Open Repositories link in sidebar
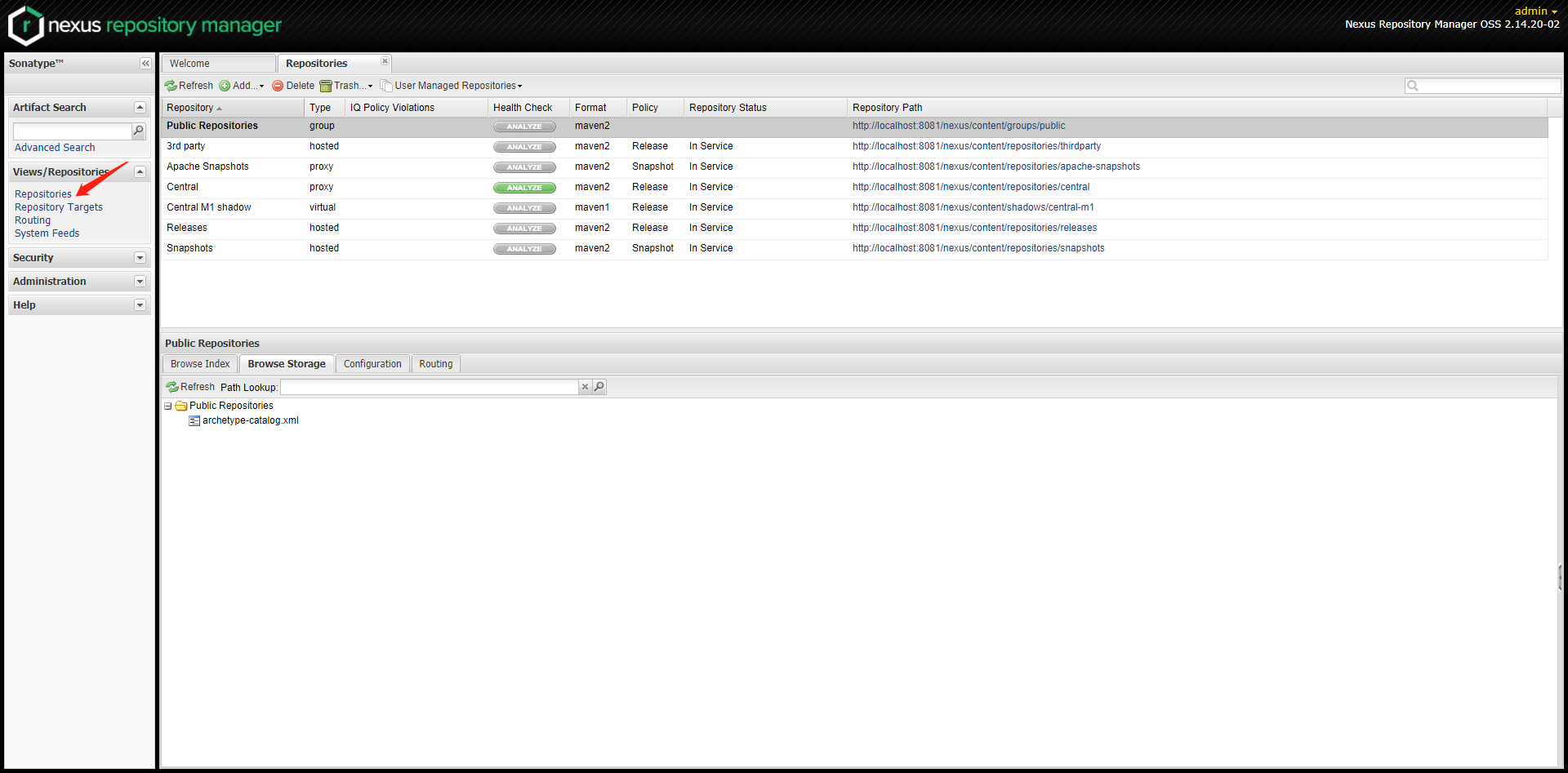This screenshot has width=1568, height=773. click(x=43, y=194)
